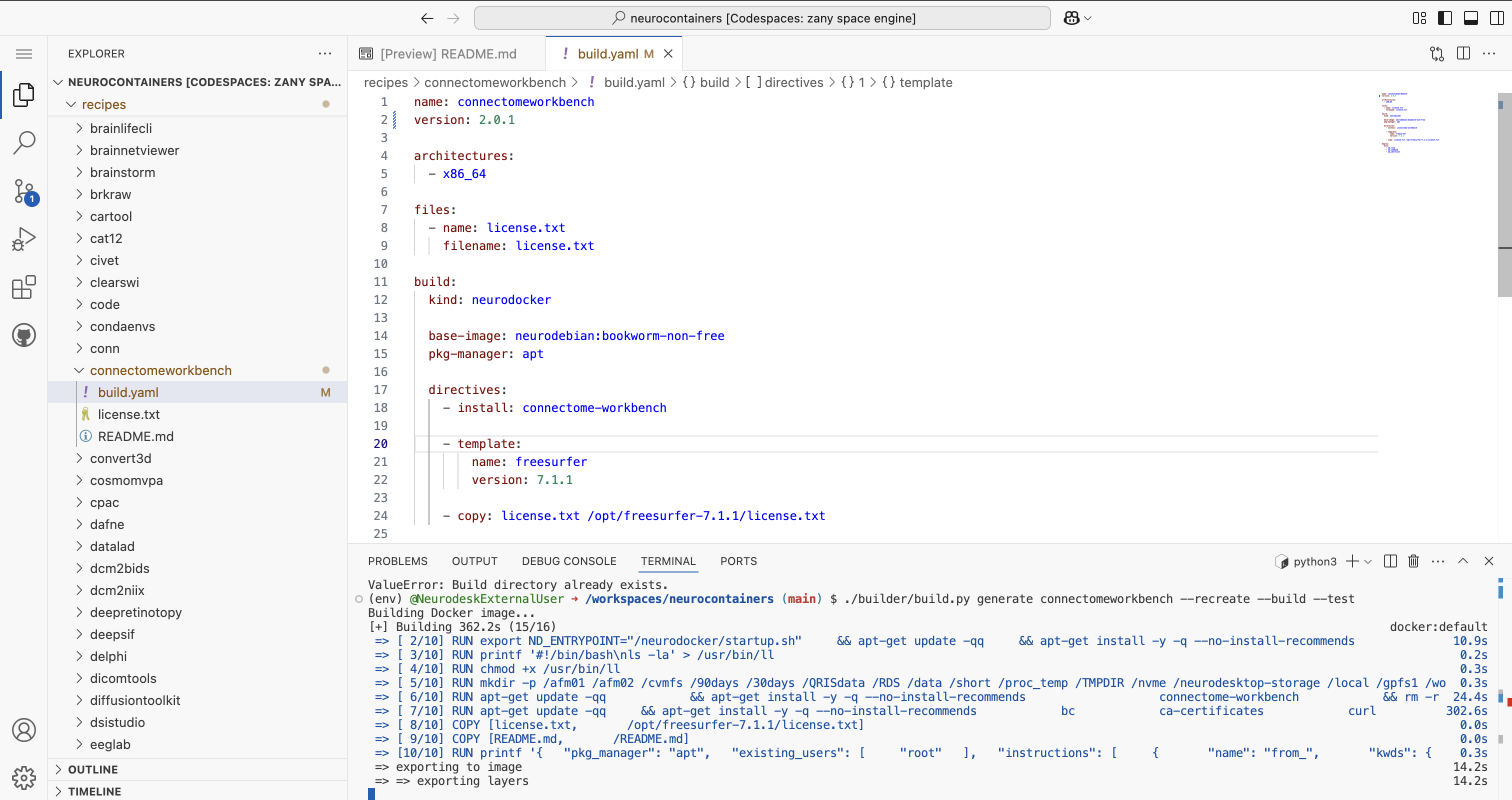Image resolution: width=1512 pixels, height=800 pixels.
Task: Open the Source Control view
Action: pyautogui.click(x=24, y=191)
